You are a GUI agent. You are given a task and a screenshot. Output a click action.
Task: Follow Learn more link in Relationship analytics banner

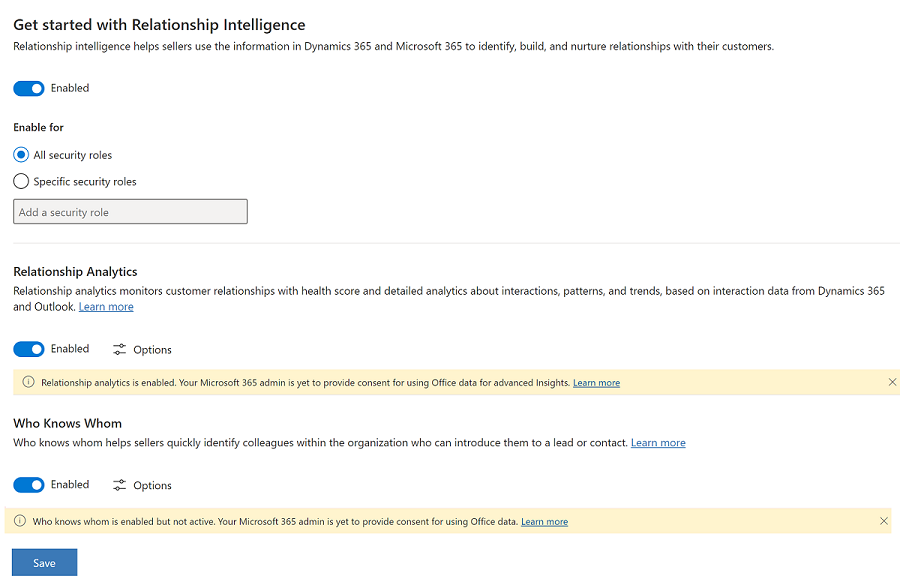click(596, 383)
